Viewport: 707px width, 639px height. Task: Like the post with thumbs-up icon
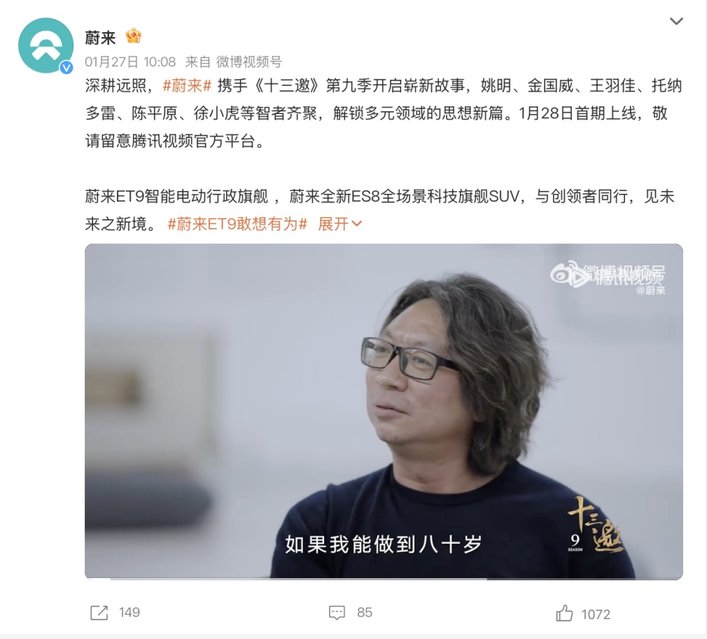[x=564, y=613]
